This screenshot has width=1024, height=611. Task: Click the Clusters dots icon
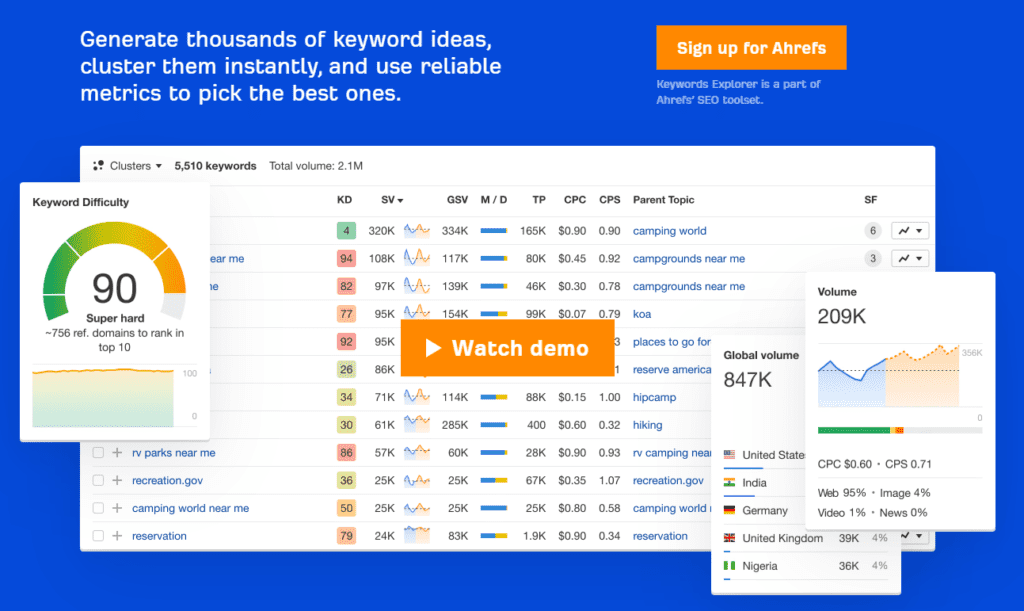point(98,166)
